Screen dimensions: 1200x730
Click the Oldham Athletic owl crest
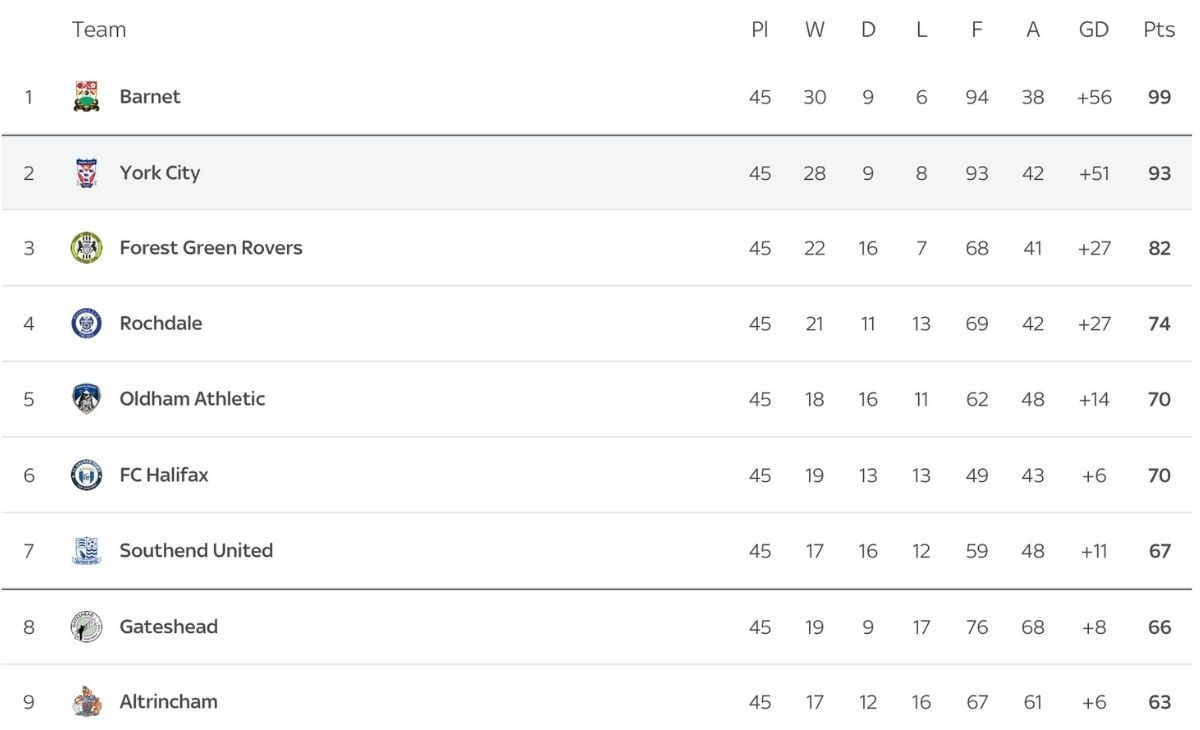[87, 399]
